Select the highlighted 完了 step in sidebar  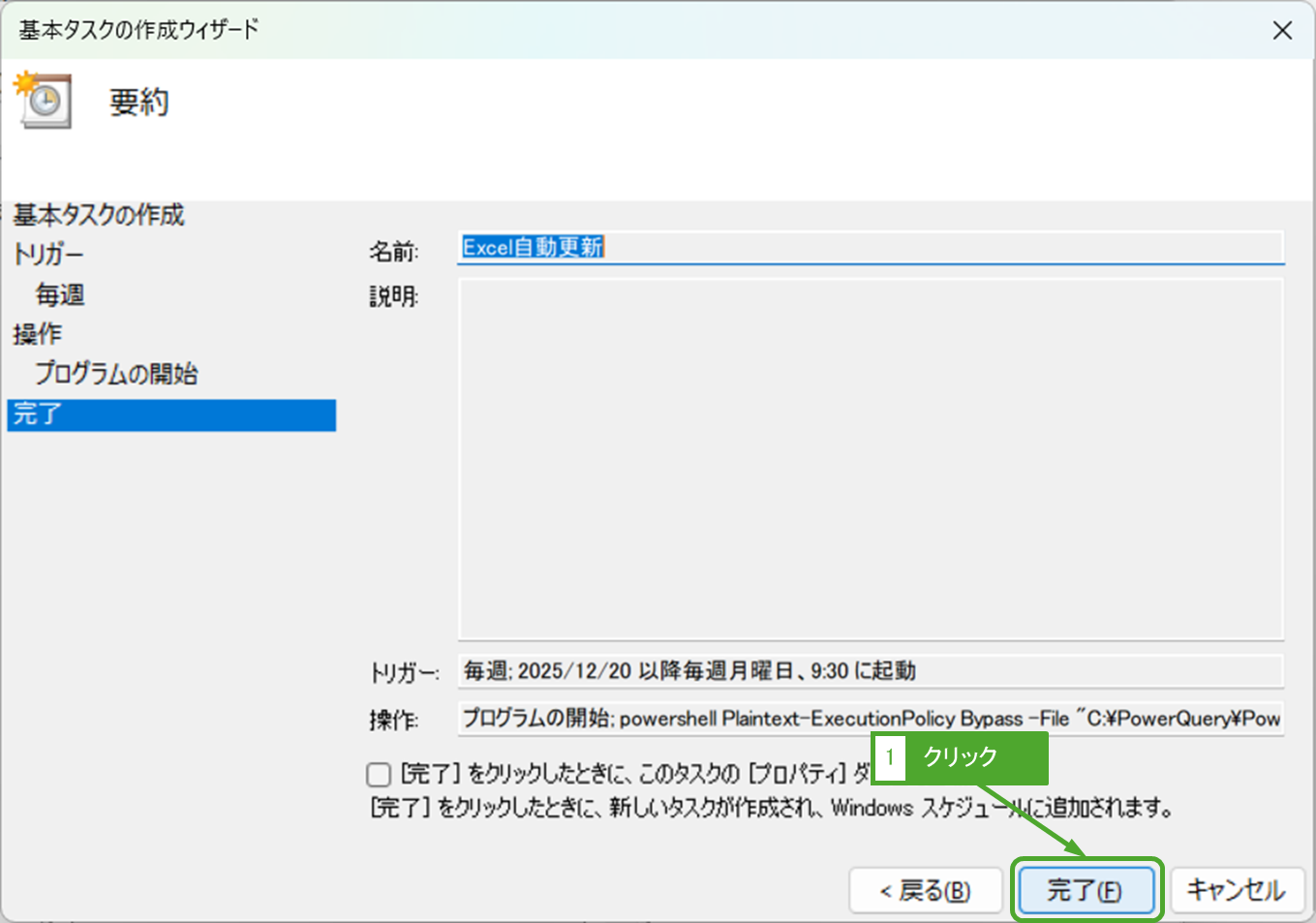coord(170,415)
